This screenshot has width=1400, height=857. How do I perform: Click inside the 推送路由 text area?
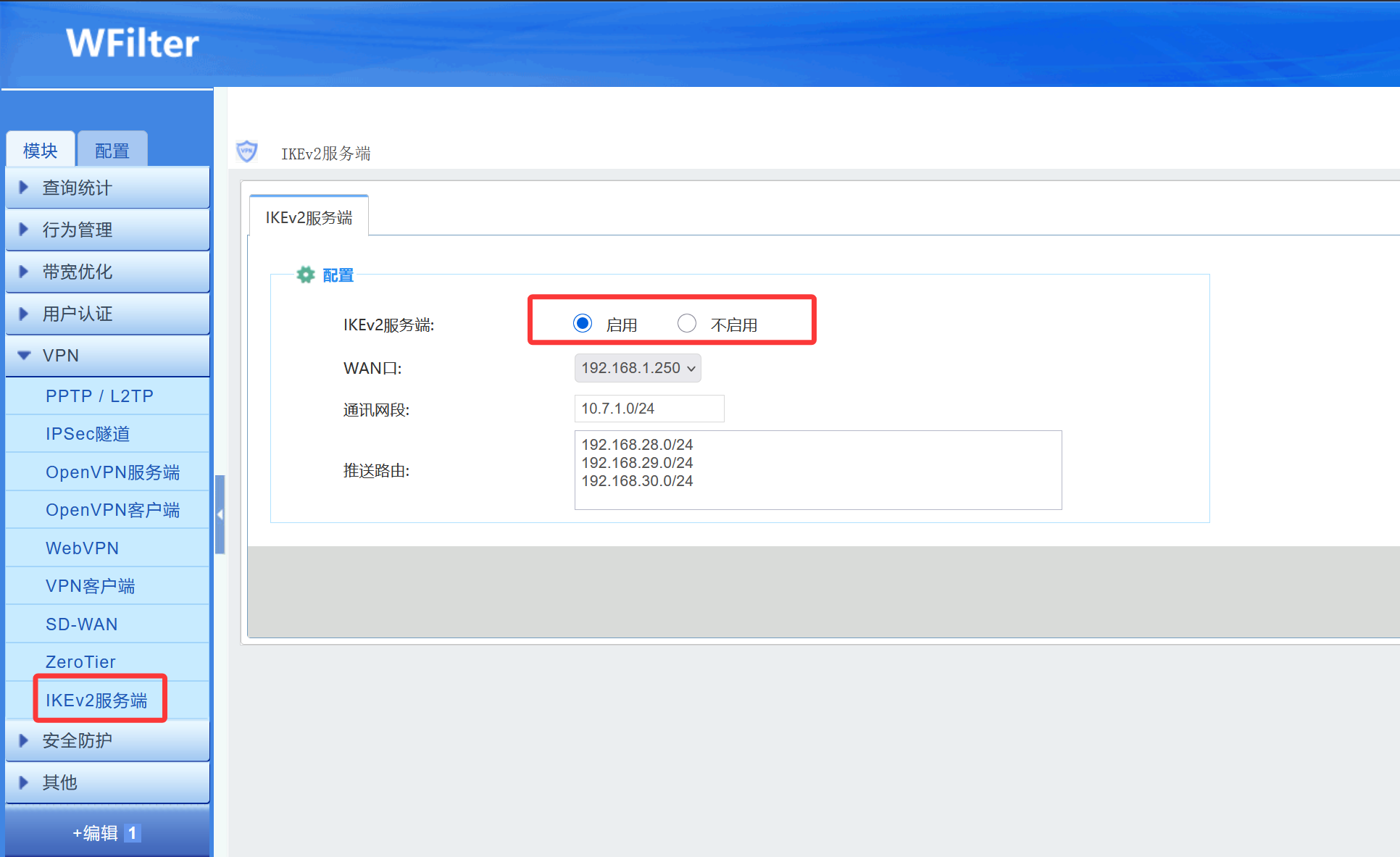click(818, 470)
